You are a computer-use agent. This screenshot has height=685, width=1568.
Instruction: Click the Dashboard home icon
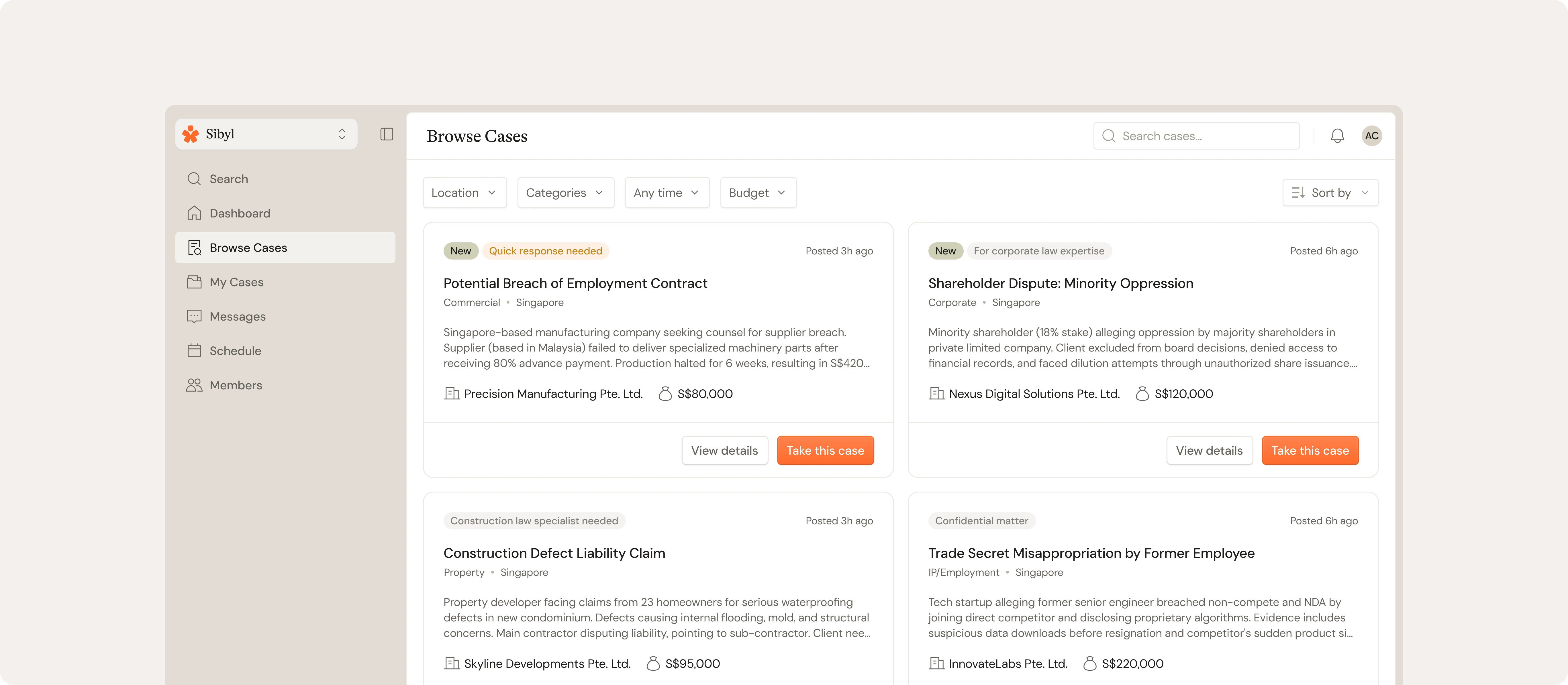click(x=194, y=213)
